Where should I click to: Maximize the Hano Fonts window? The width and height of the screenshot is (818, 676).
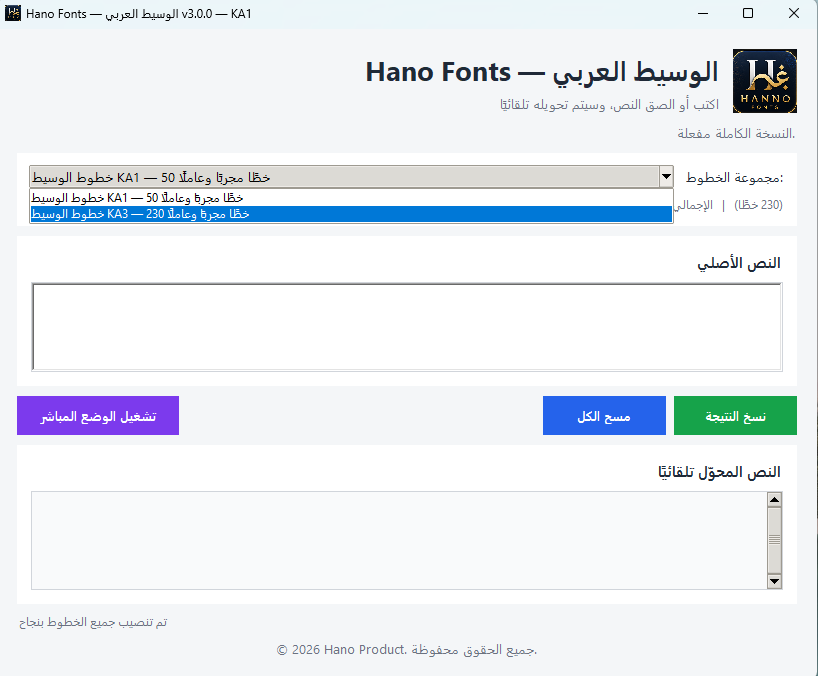(748, 13)
